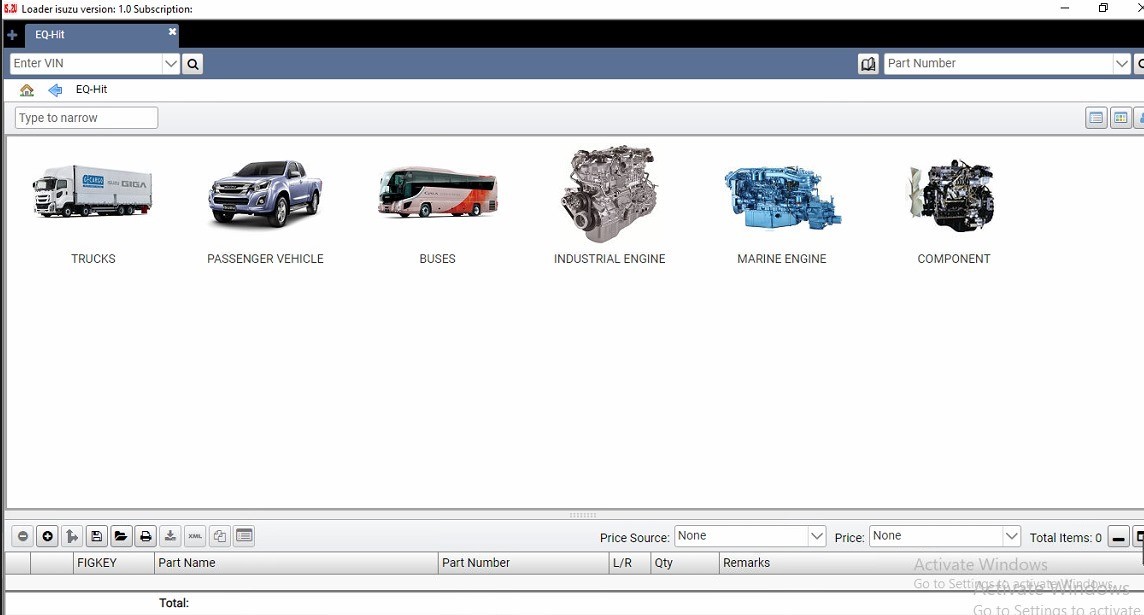Select the BUSES catalog image
Screen dimensions: 1144x615
click(x=438, y=192)
